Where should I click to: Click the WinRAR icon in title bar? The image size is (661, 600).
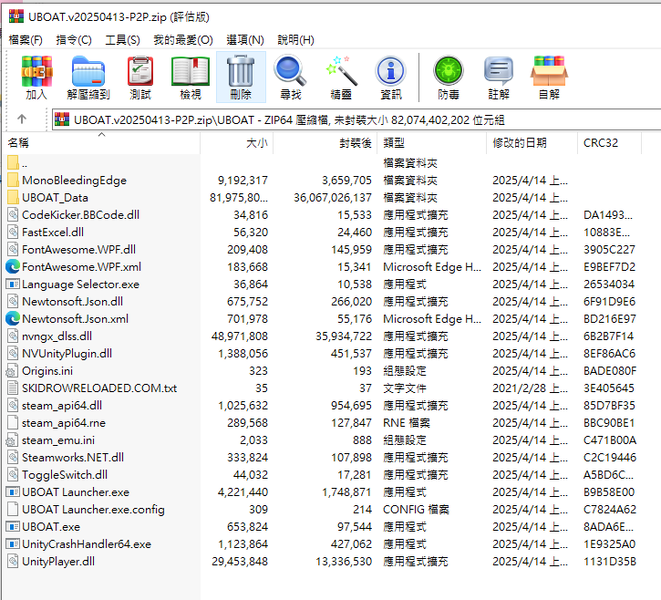tap(16, 16)
